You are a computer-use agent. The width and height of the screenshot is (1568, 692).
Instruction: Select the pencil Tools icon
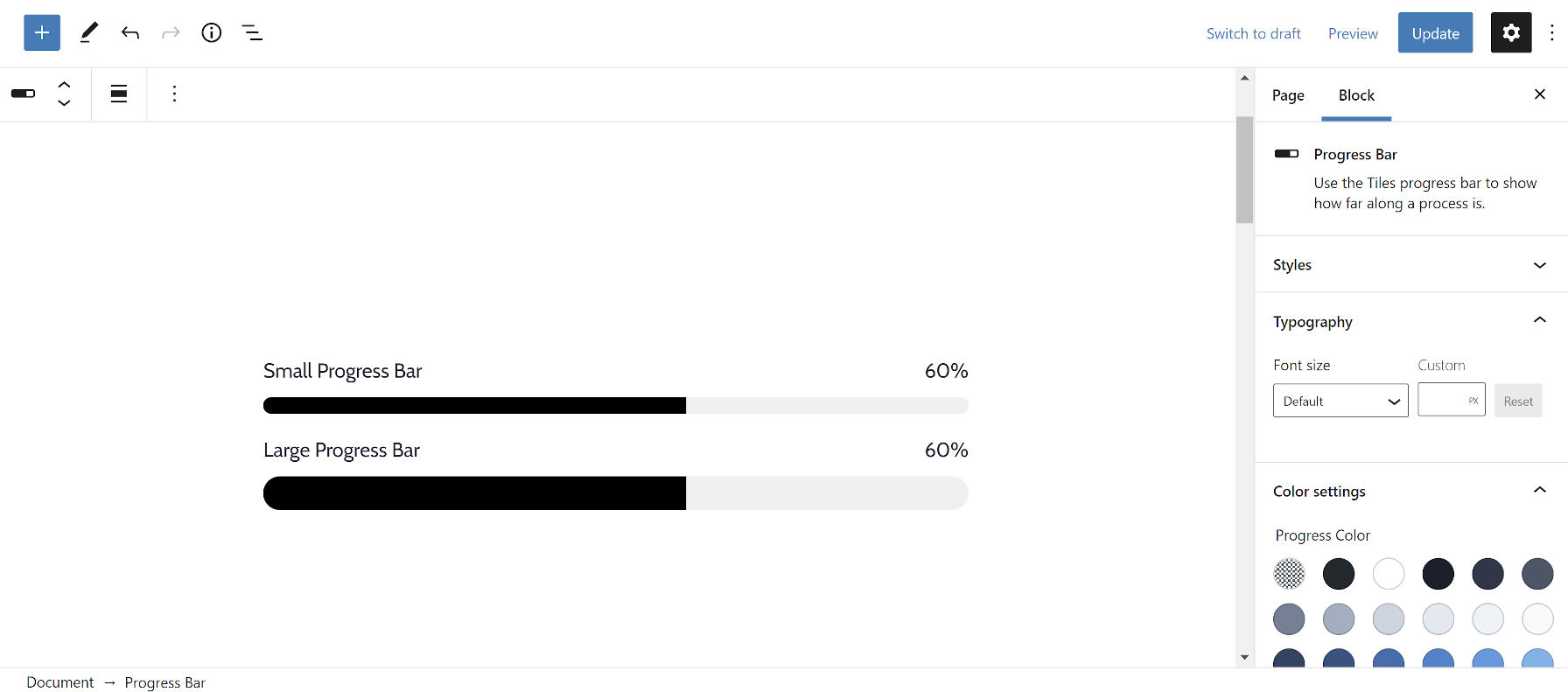(88, 33)
